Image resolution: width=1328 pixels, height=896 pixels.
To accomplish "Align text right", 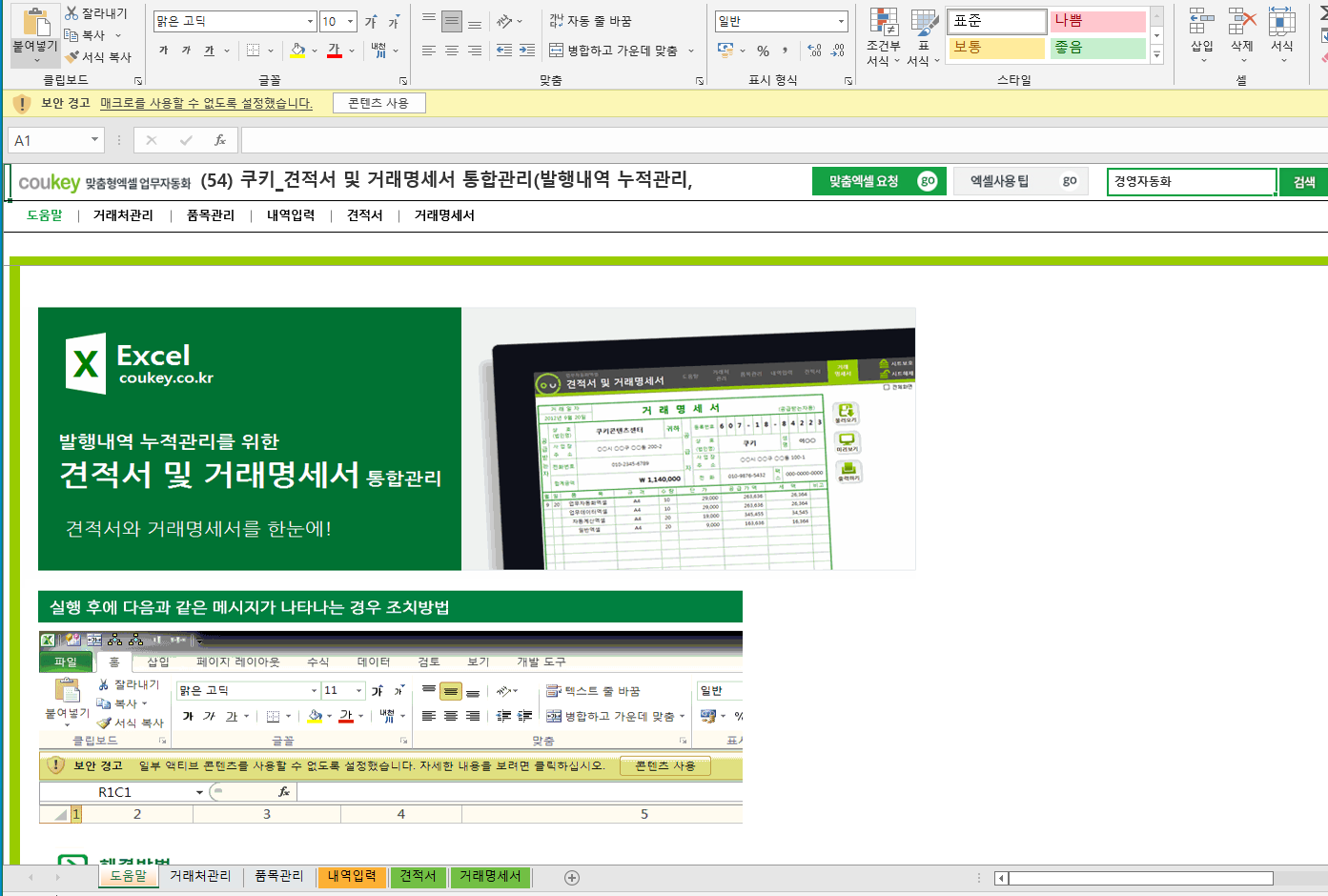I will 475,51.
